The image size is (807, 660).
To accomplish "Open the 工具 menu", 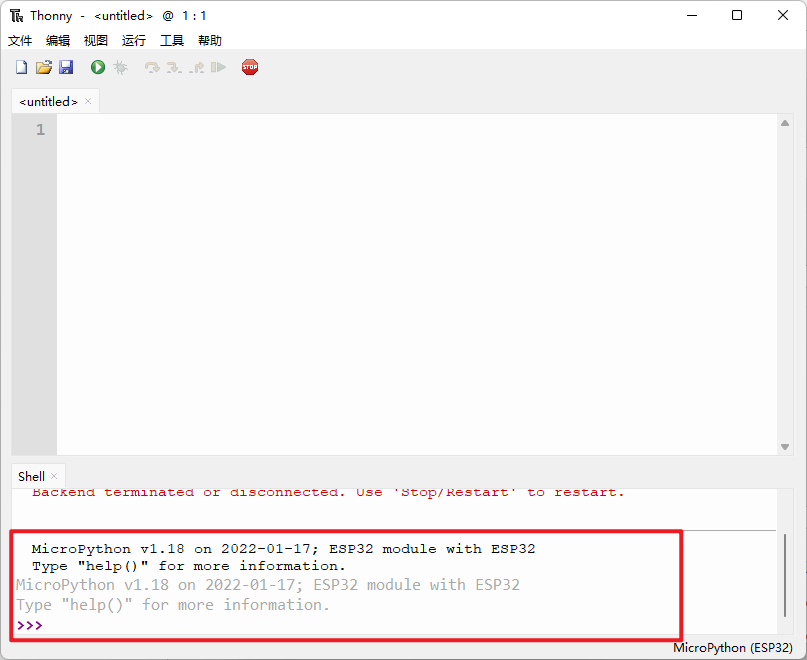I will pyautogui.click(x=172, y=40).
